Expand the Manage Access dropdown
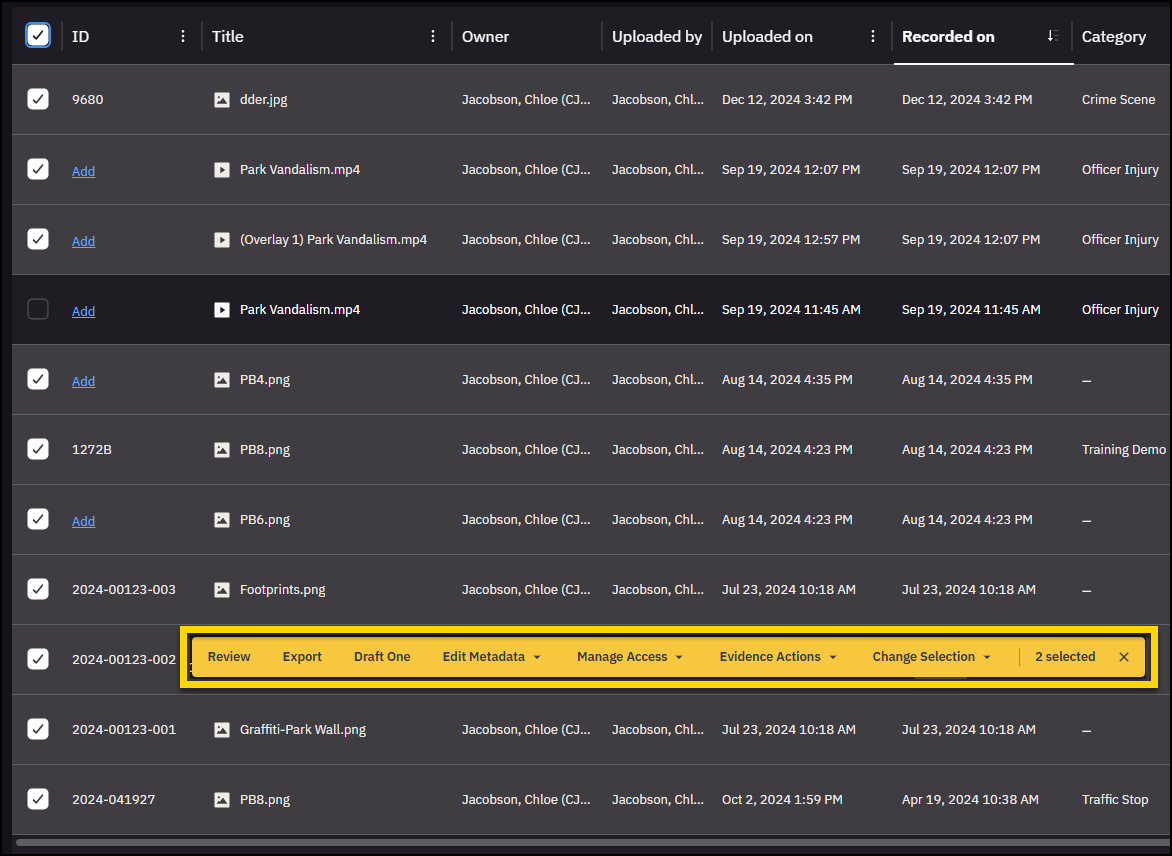This screenshot has width=1172, height=856. (x=629, y=657)
